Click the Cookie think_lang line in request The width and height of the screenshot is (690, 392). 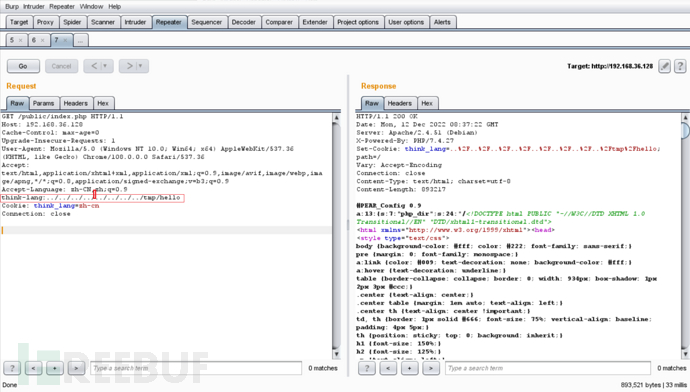(x=51, y=206)
